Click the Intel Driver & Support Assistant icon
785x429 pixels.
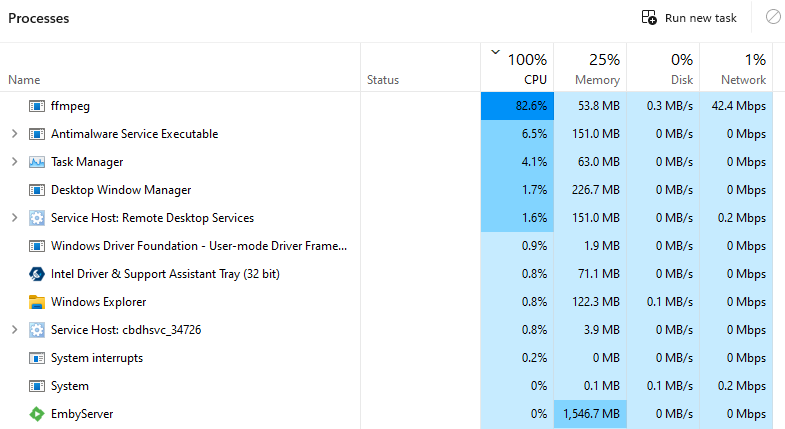(x=37, y=274)
